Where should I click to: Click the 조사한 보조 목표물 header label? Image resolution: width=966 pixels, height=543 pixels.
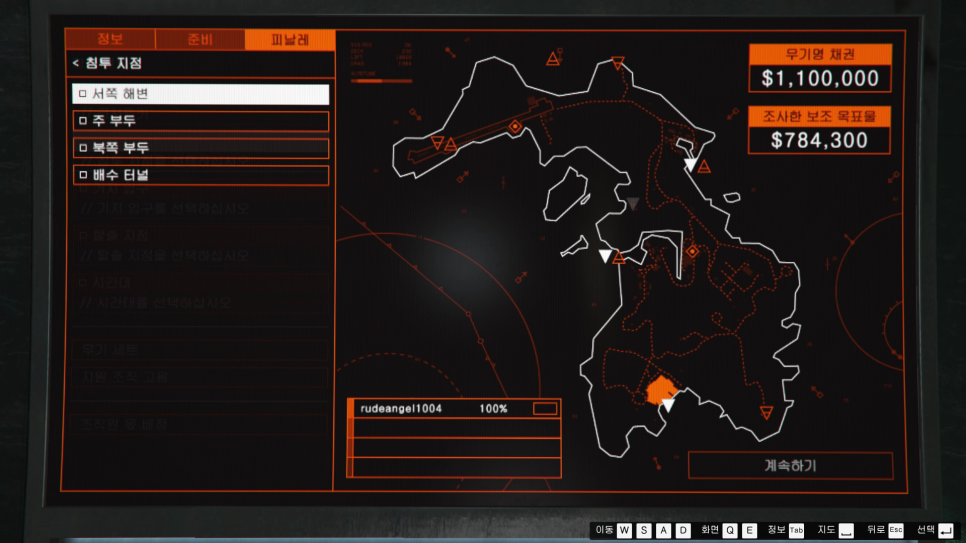819,116
